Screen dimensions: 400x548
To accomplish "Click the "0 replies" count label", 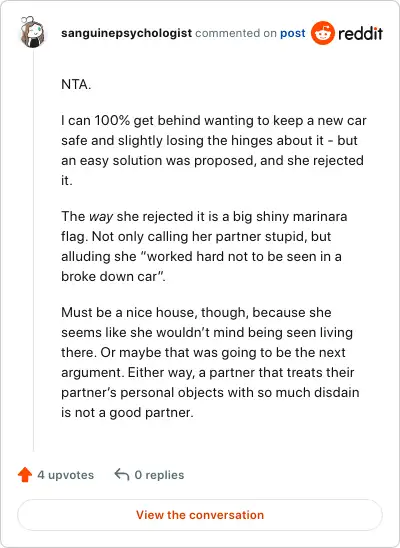I will [x=159, y=475].
